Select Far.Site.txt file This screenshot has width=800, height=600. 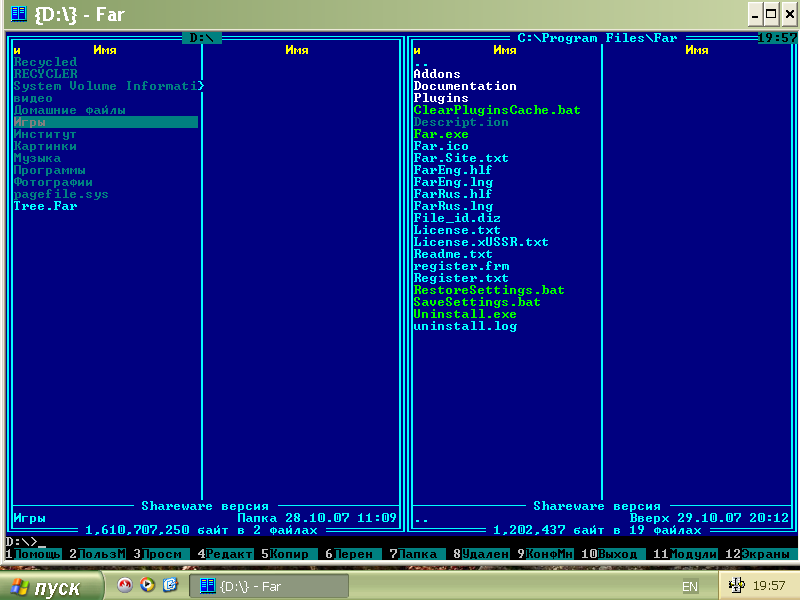461,158
